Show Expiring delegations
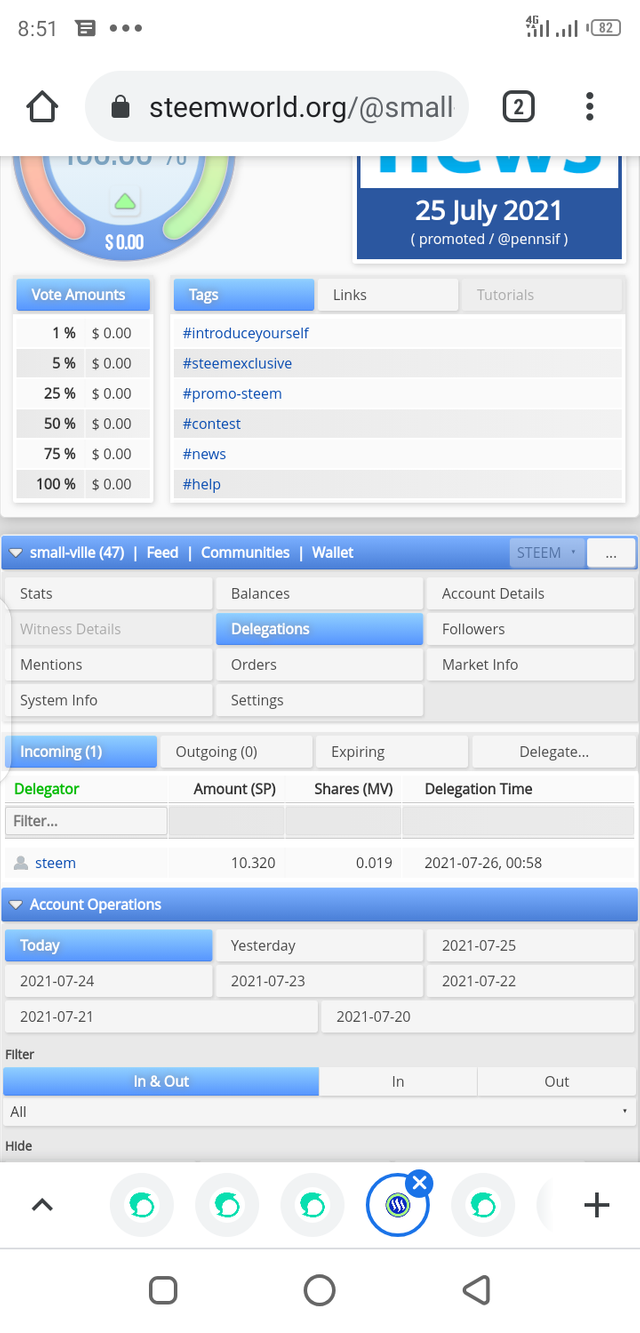 click(392, 752)
